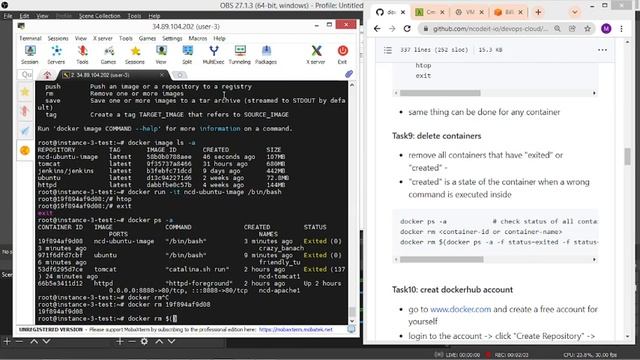Viewport: 640px width, 360px height.
Task: Open the Settings menu in MobaXterm
Action: (x=172, y=38)
